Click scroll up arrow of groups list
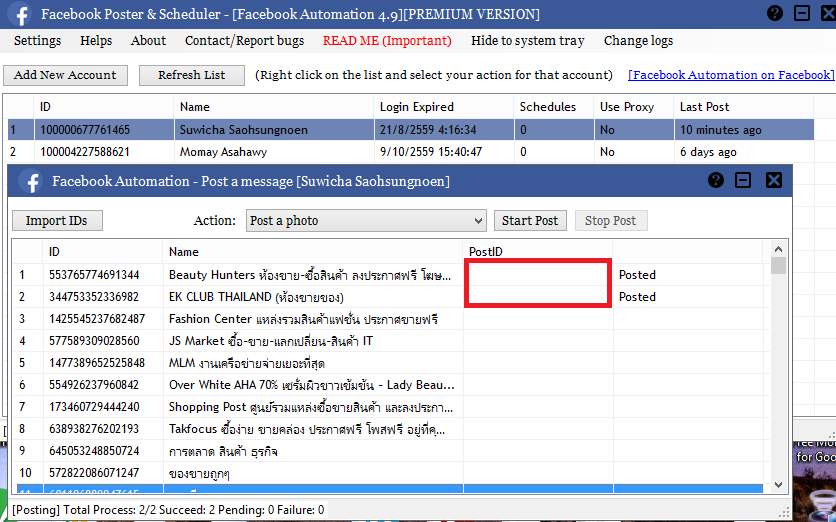Viewport: 836px width, 522px height. point(778,249)
